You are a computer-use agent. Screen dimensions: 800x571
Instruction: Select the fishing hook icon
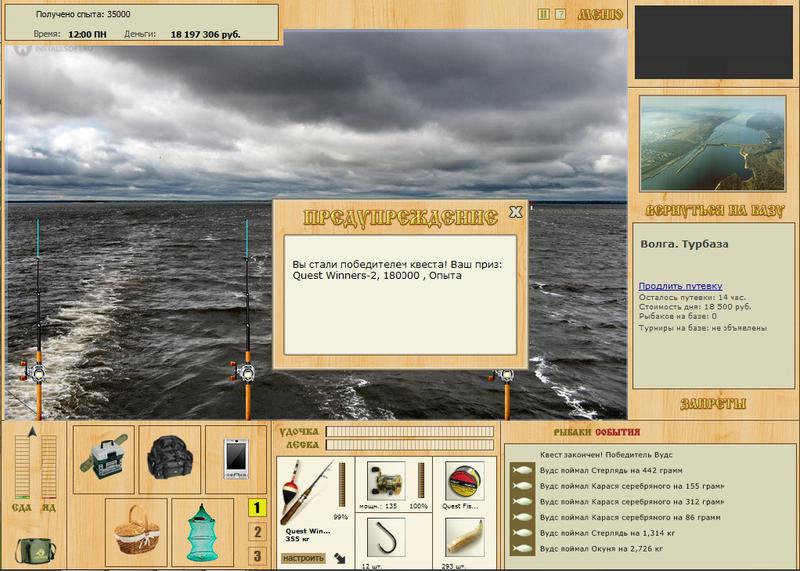(x=386, y=538)
